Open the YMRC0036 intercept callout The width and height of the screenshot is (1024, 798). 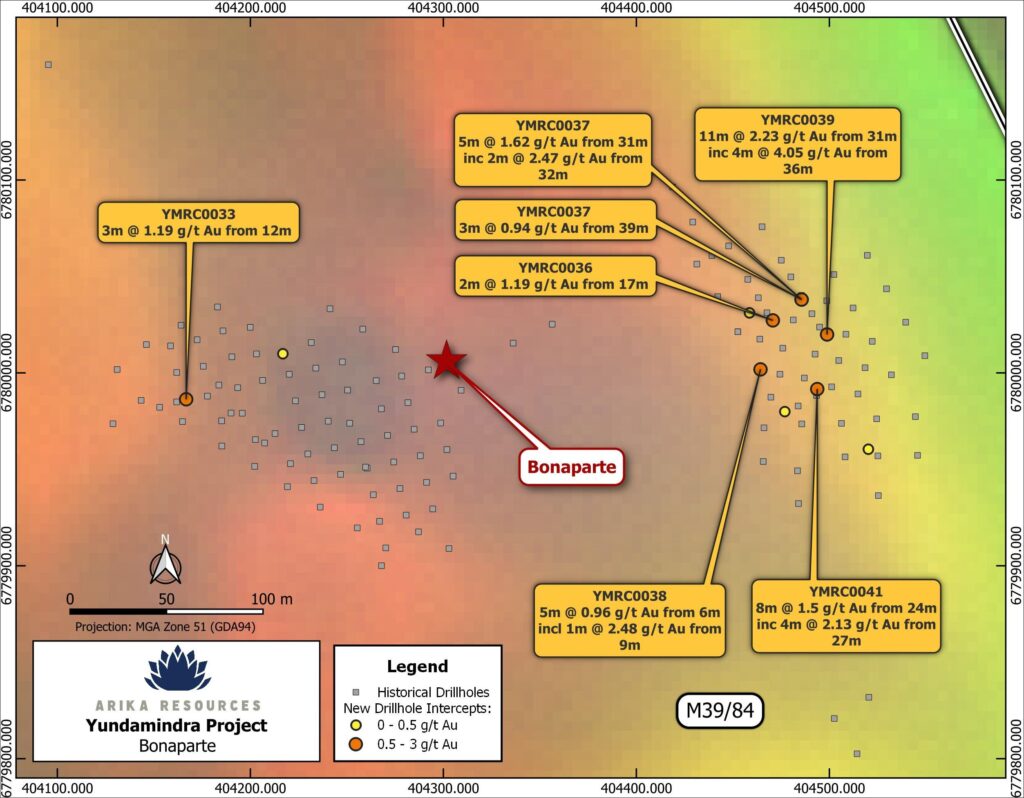tap(555, 276)
